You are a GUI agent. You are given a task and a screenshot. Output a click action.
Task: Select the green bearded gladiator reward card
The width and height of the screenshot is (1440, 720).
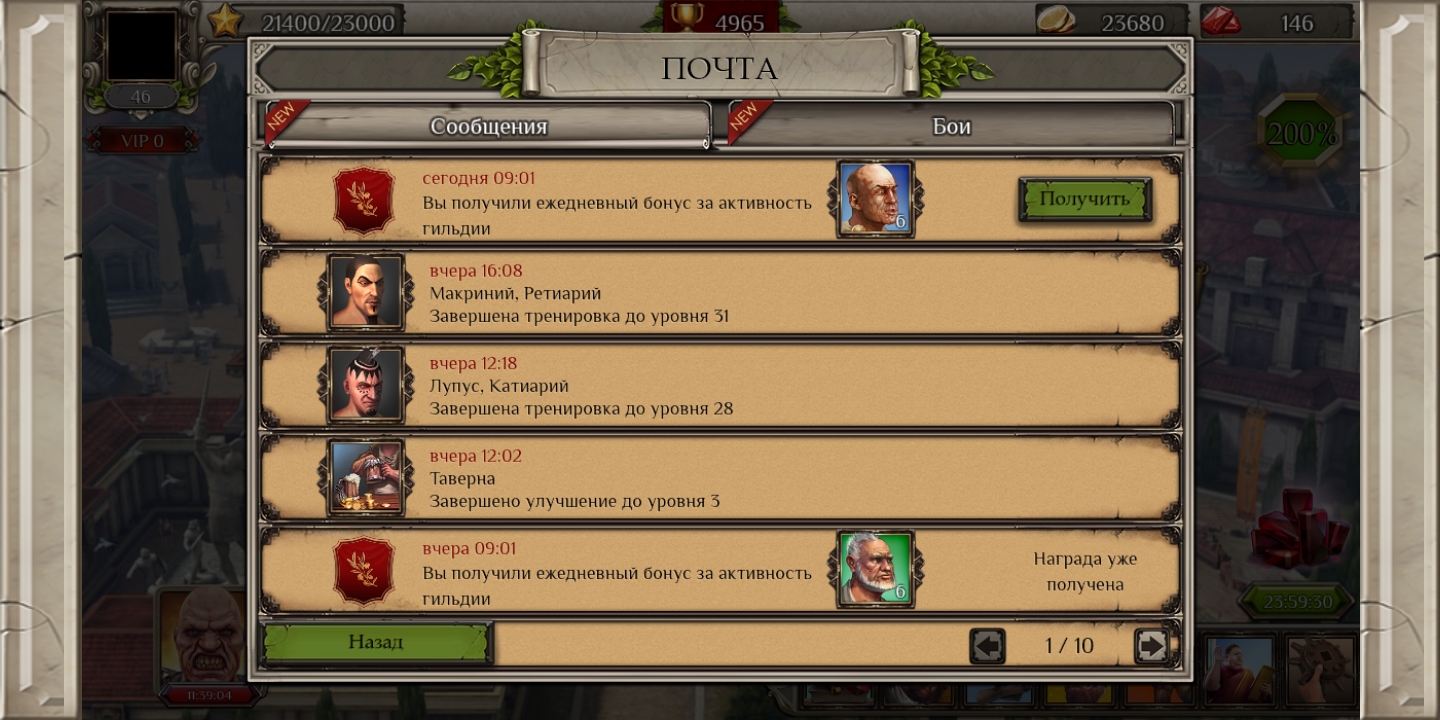875,569
